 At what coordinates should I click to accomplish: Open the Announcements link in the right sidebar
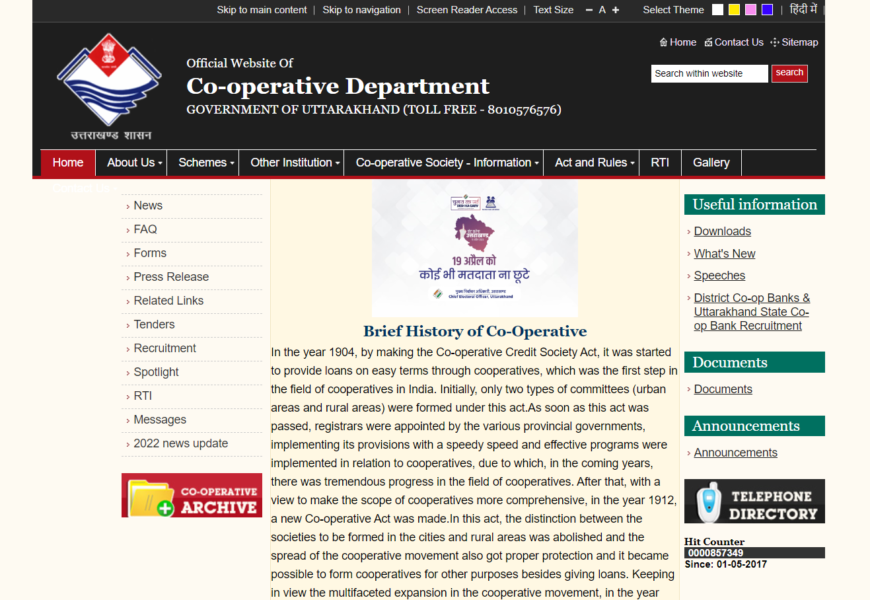pos(735,453)
